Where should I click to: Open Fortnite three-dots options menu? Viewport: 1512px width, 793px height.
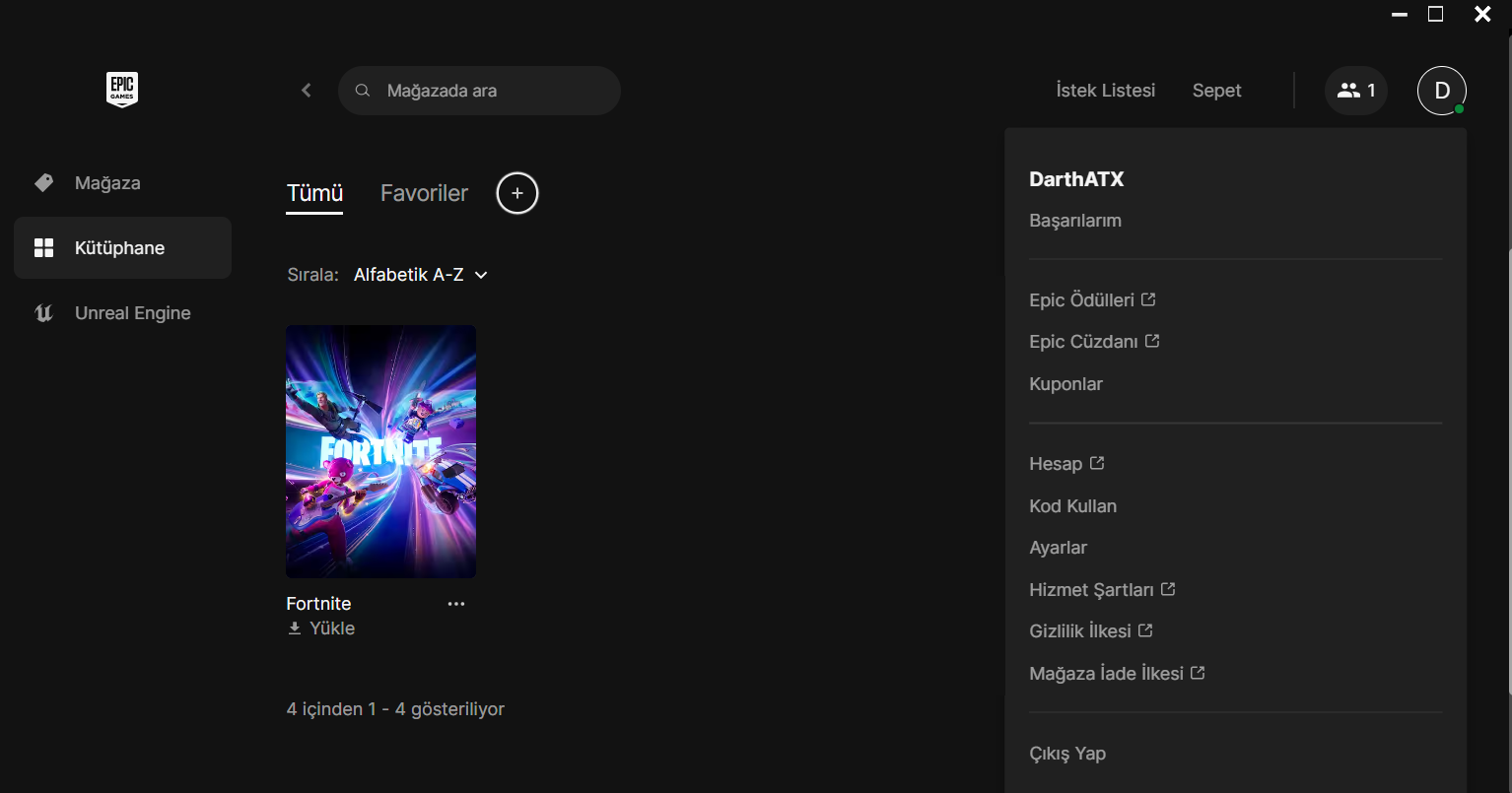tap(456, 604)
